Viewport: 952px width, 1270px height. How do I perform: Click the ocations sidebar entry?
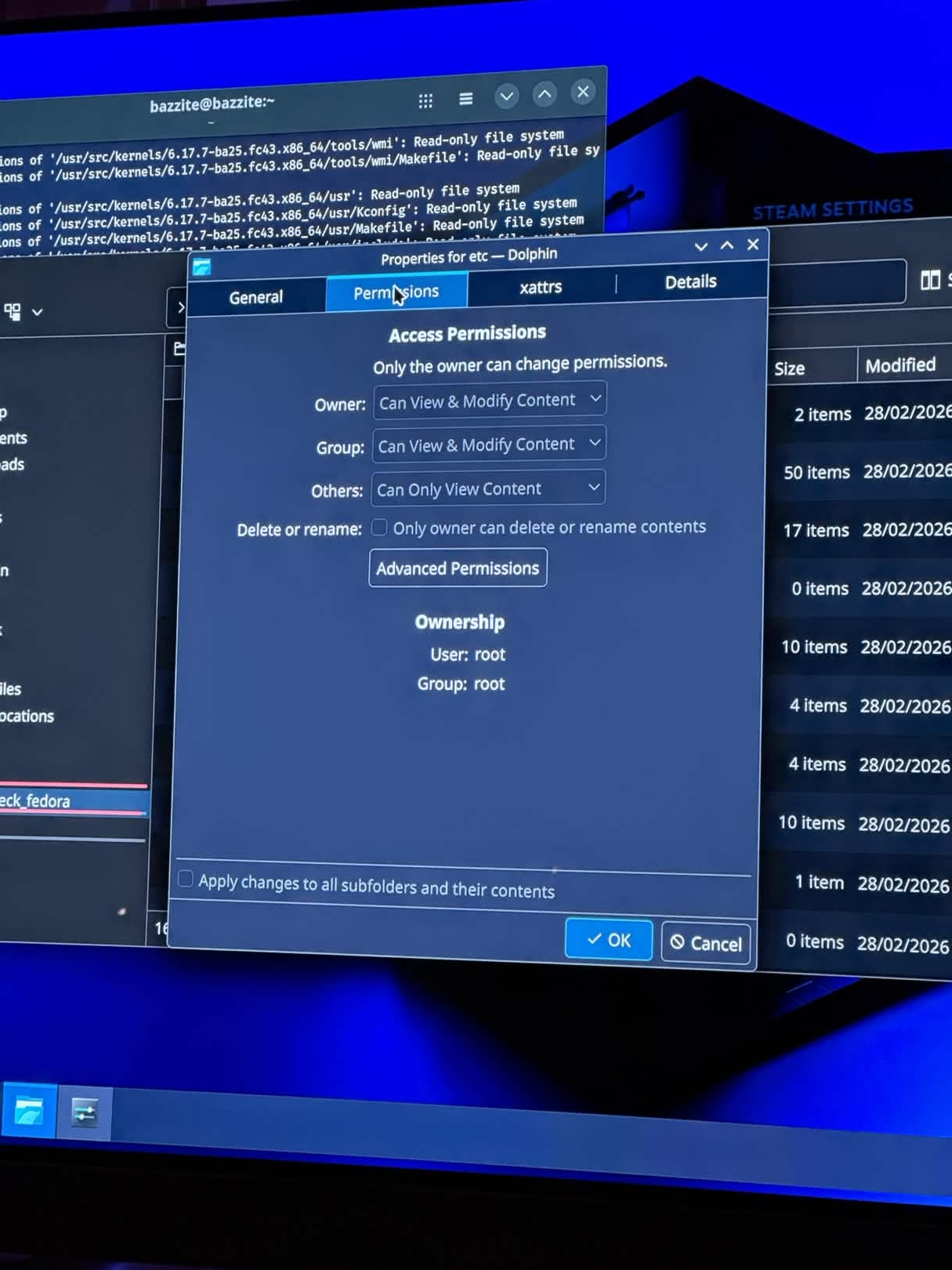click(27, 716)
